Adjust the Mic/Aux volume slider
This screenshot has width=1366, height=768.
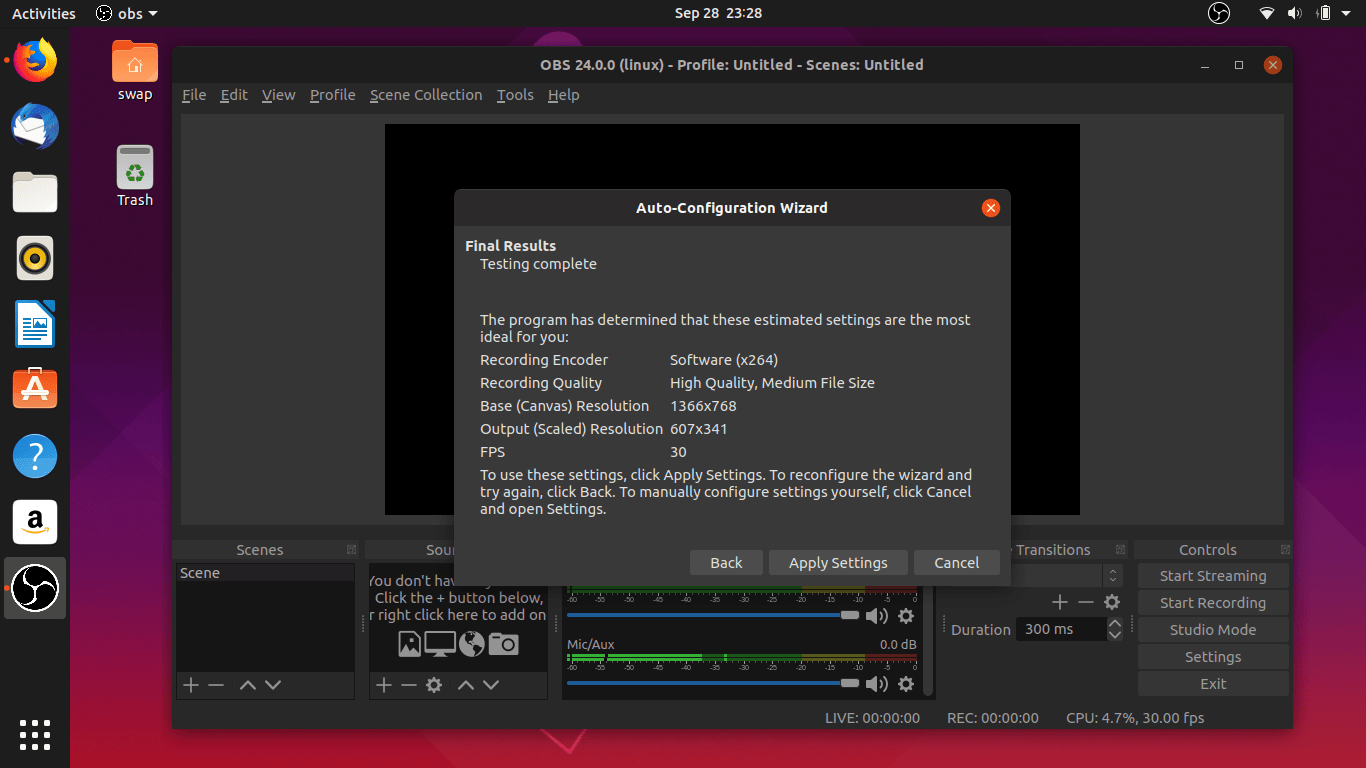tap(714, 683)
